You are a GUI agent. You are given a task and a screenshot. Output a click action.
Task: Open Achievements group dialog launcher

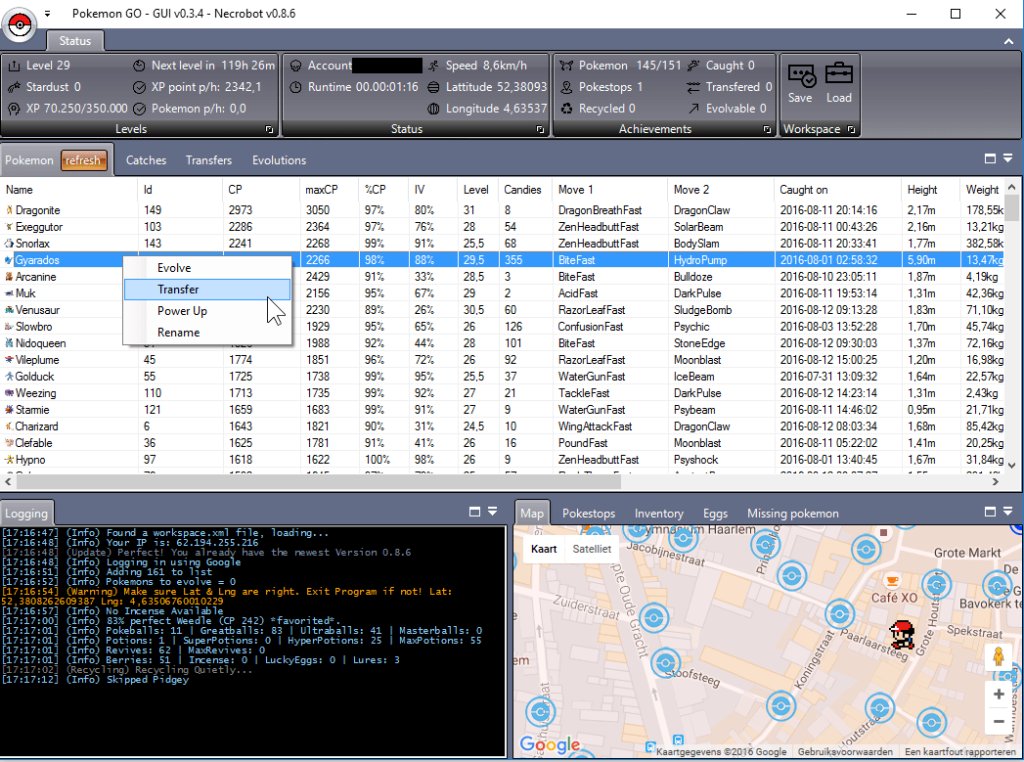click(767, 129)
